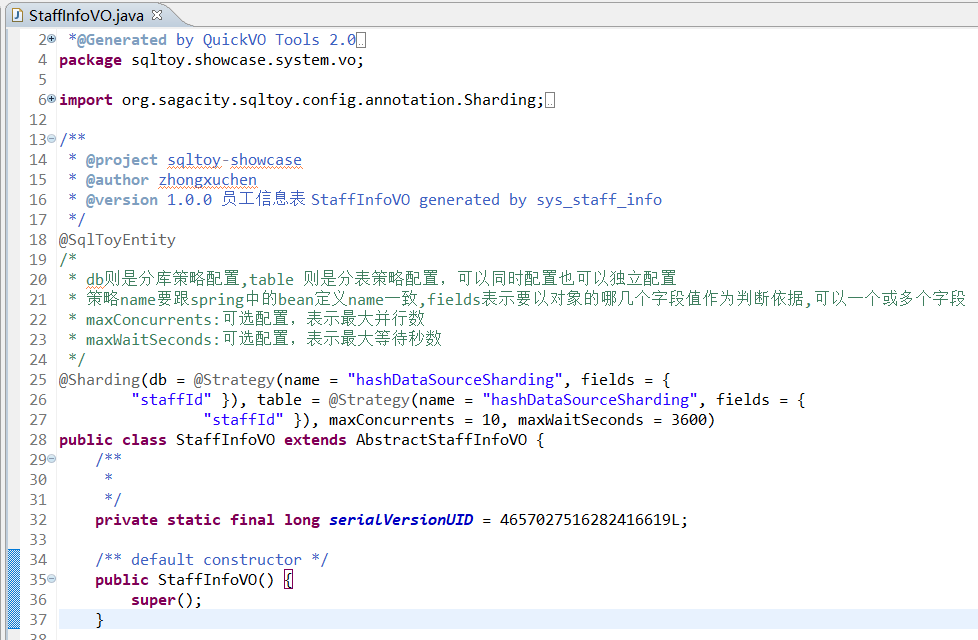The height and width of the screenshot is (640, 978).
Task: Click the '@SqlToyEntity' annotation
Action: pos(117,240)
